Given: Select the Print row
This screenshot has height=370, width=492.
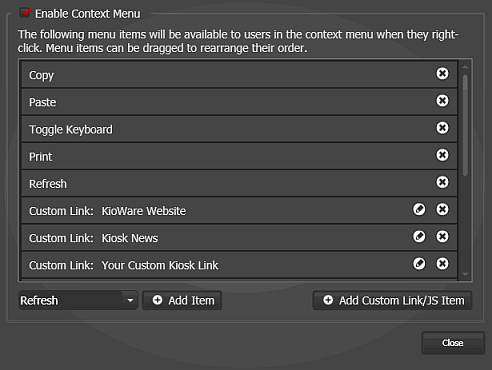Looking at the screenshot, I should (239, 156).
